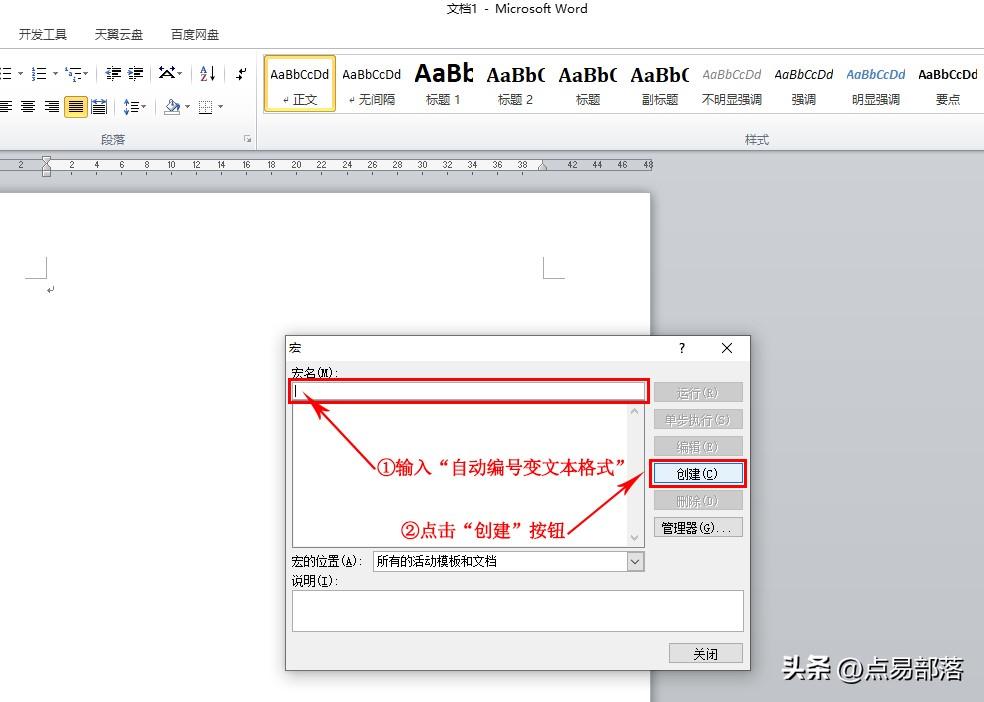
Task: Expand multilevel list dropdown arrow
Action: pyautogui.click(x=86, y=74)
